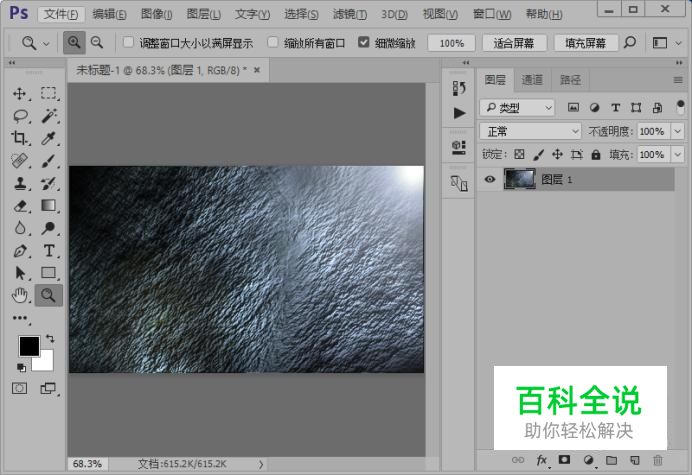Turn layer filtering switch on or off
Viewport: 692px width, 475px height.
coord(680,107)
